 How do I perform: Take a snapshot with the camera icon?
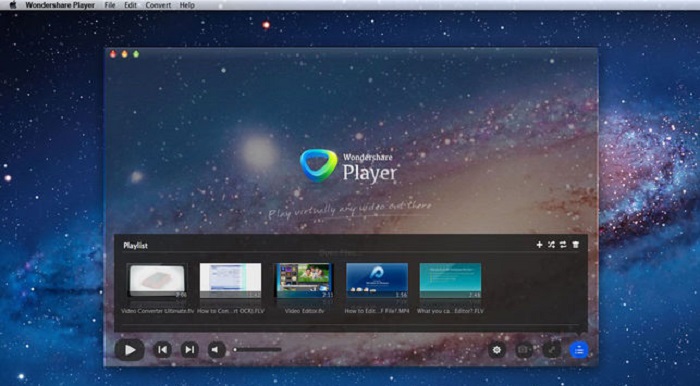524,350
